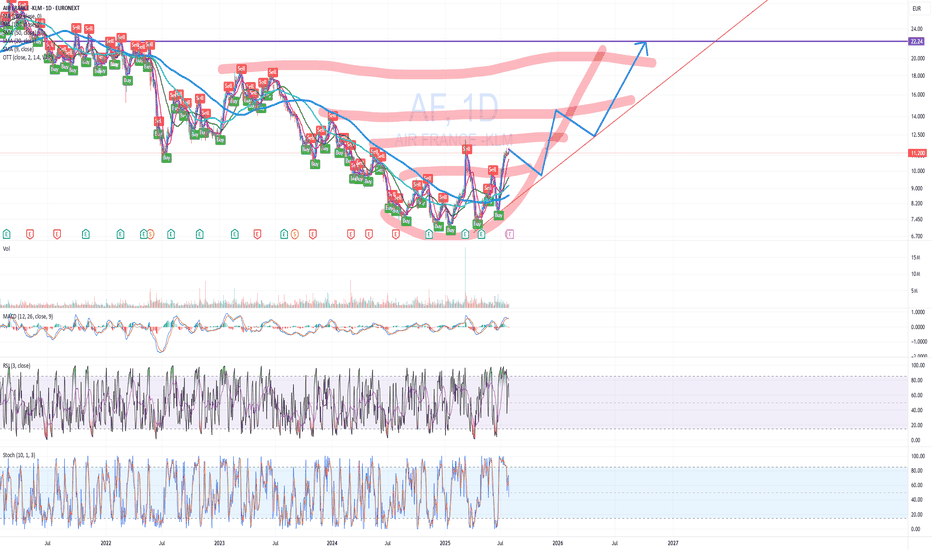The image size is (932, 550).
Task: Open the leftmost green earnings E marker
Action: [7, 234]
